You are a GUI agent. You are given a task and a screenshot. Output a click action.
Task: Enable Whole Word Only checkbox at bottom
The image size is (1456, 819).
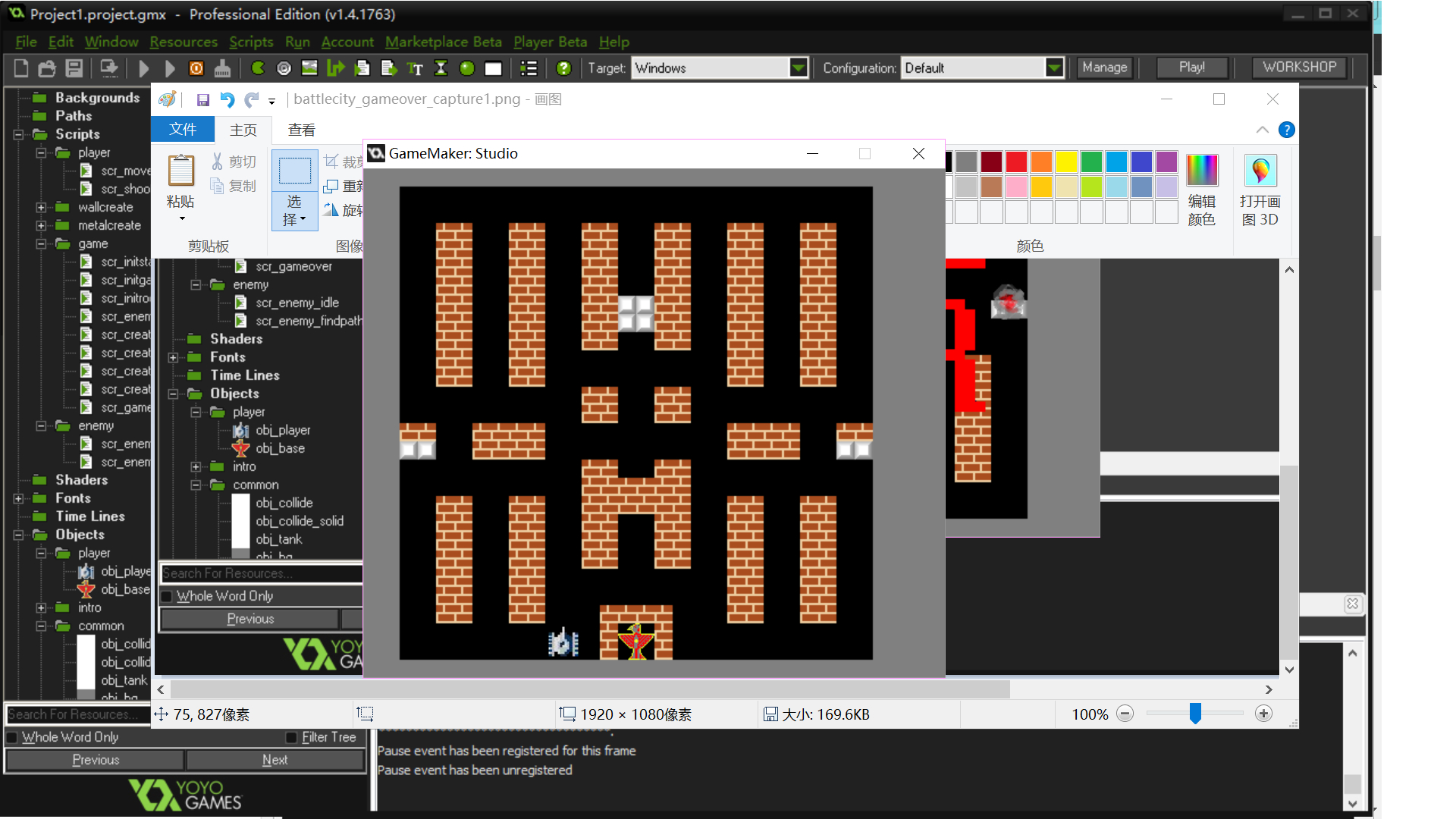[x=12, y=737]
